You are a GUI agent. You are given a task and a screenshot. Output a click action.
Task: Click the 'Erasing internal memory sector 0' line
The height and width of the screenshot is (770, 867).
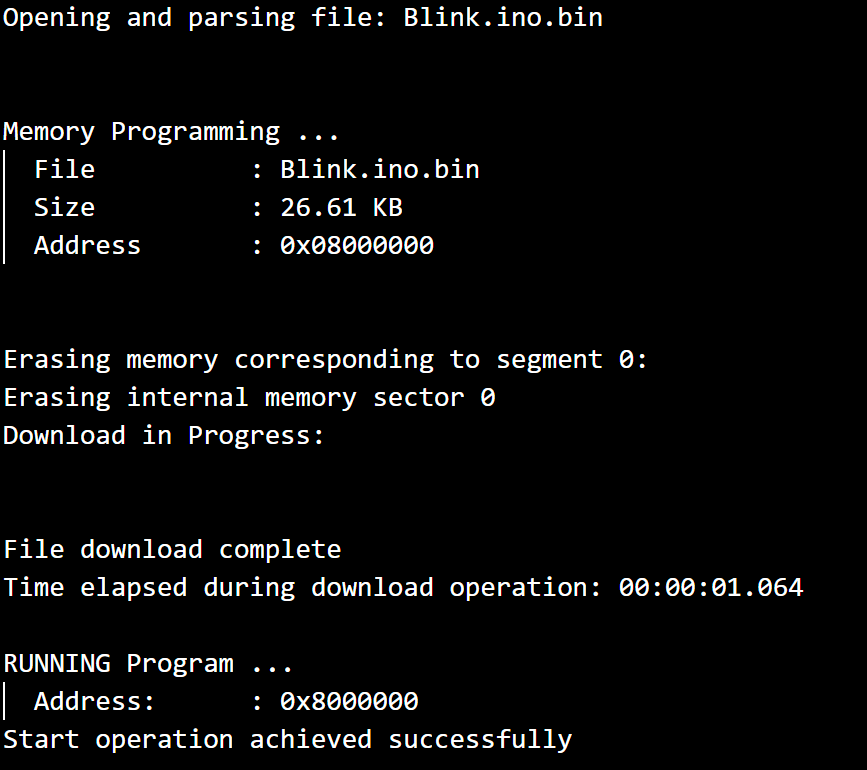[x=249, y=398]
